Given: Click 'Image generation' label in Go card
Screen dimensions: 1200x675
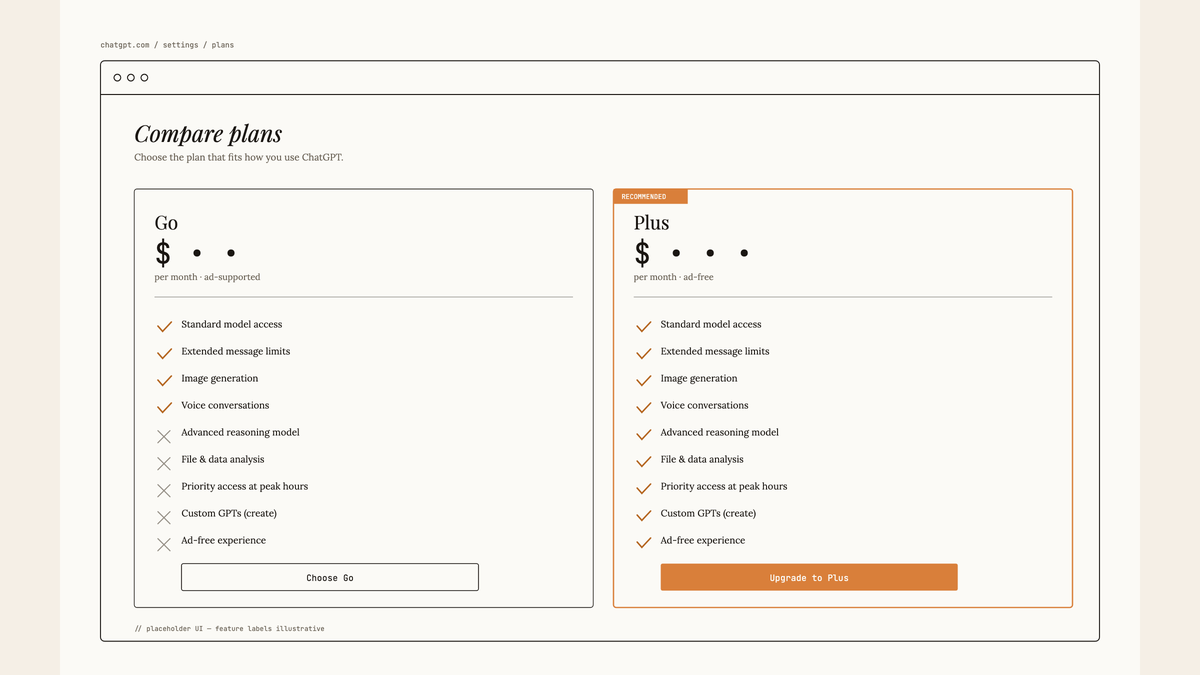Looking at the screenshot, I should (219, 378).
